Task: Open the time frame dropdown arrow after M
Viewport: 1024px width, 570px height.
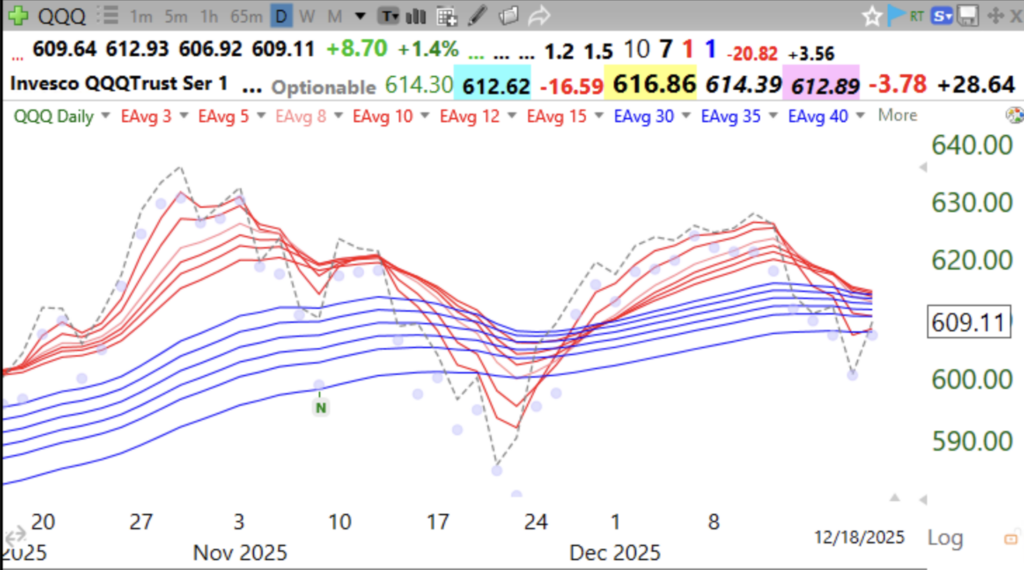Action: tap(359, 17)
